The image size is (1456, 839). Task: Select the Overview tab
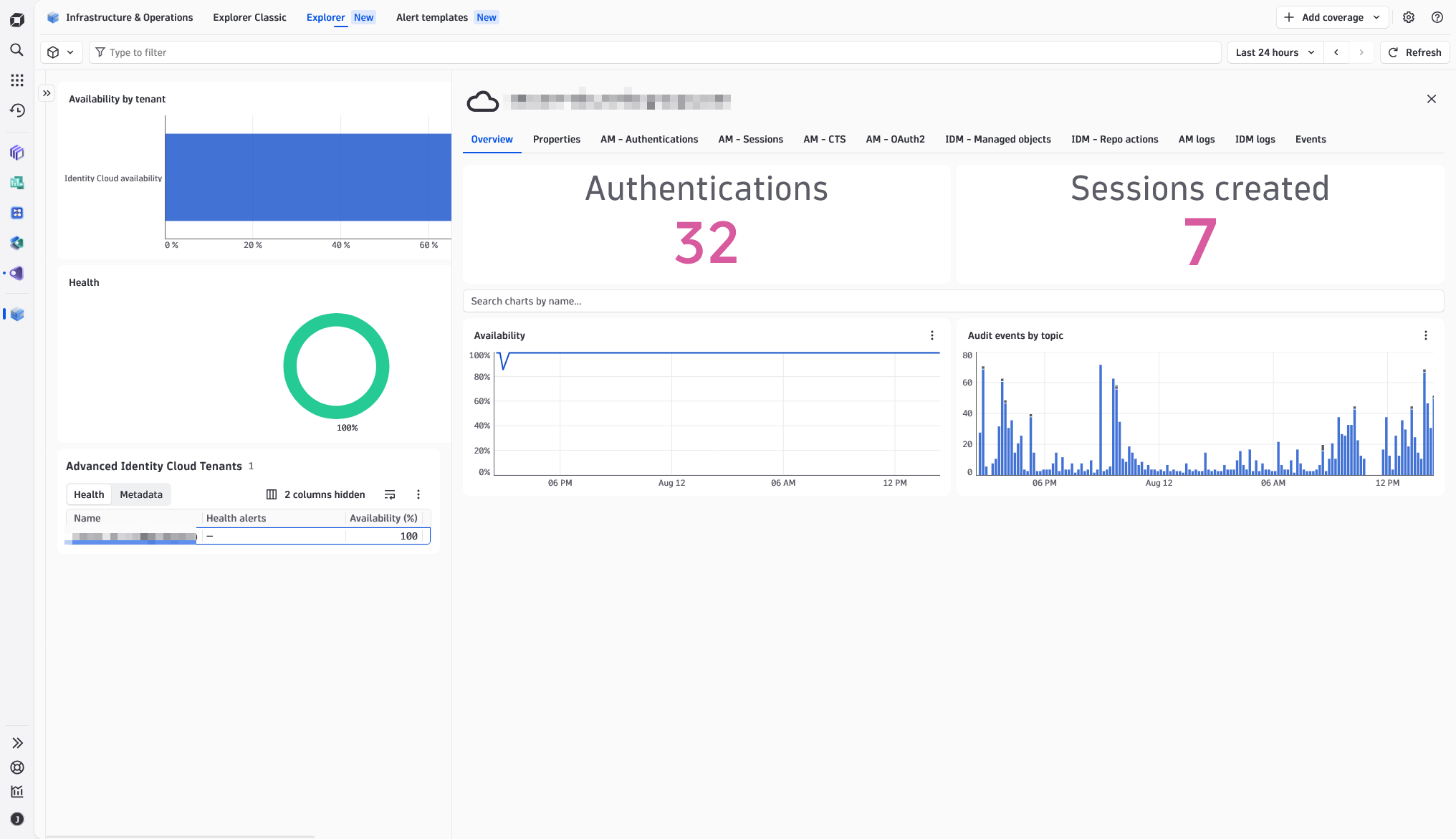point(492,139)
